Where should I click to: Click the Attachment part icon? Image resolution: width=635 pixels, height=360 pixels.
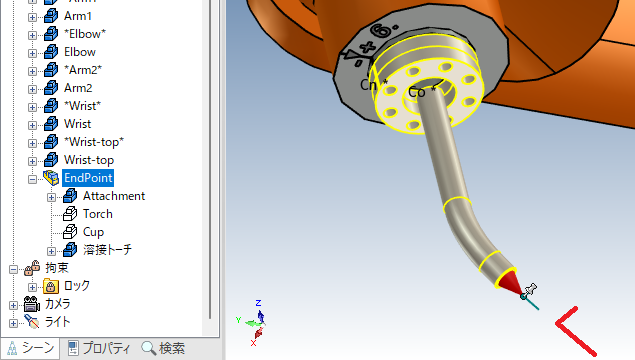pos(70,196)
